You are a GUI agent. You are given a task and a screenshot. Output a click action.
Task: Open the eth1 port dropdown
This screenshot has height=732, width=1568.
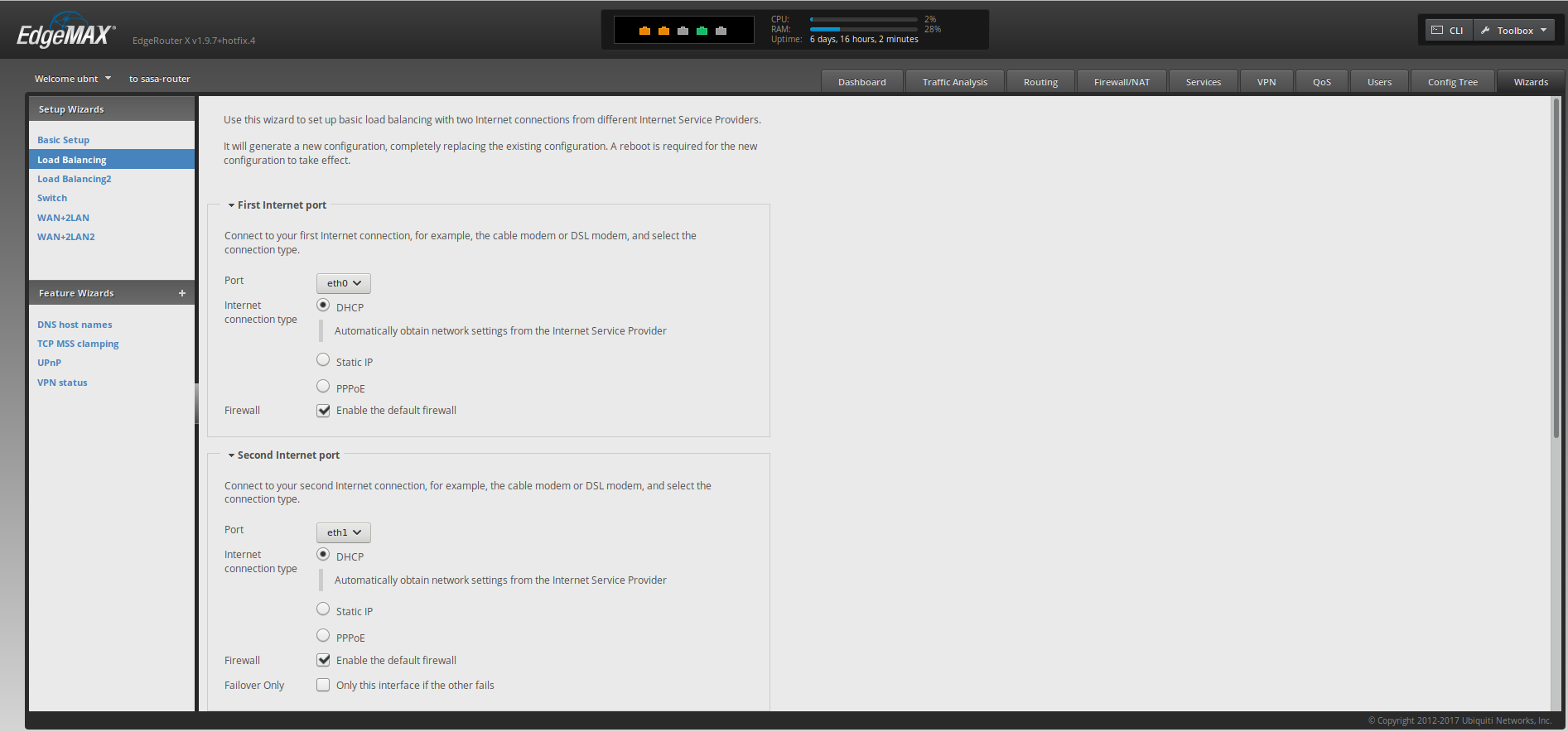[344, 532]
